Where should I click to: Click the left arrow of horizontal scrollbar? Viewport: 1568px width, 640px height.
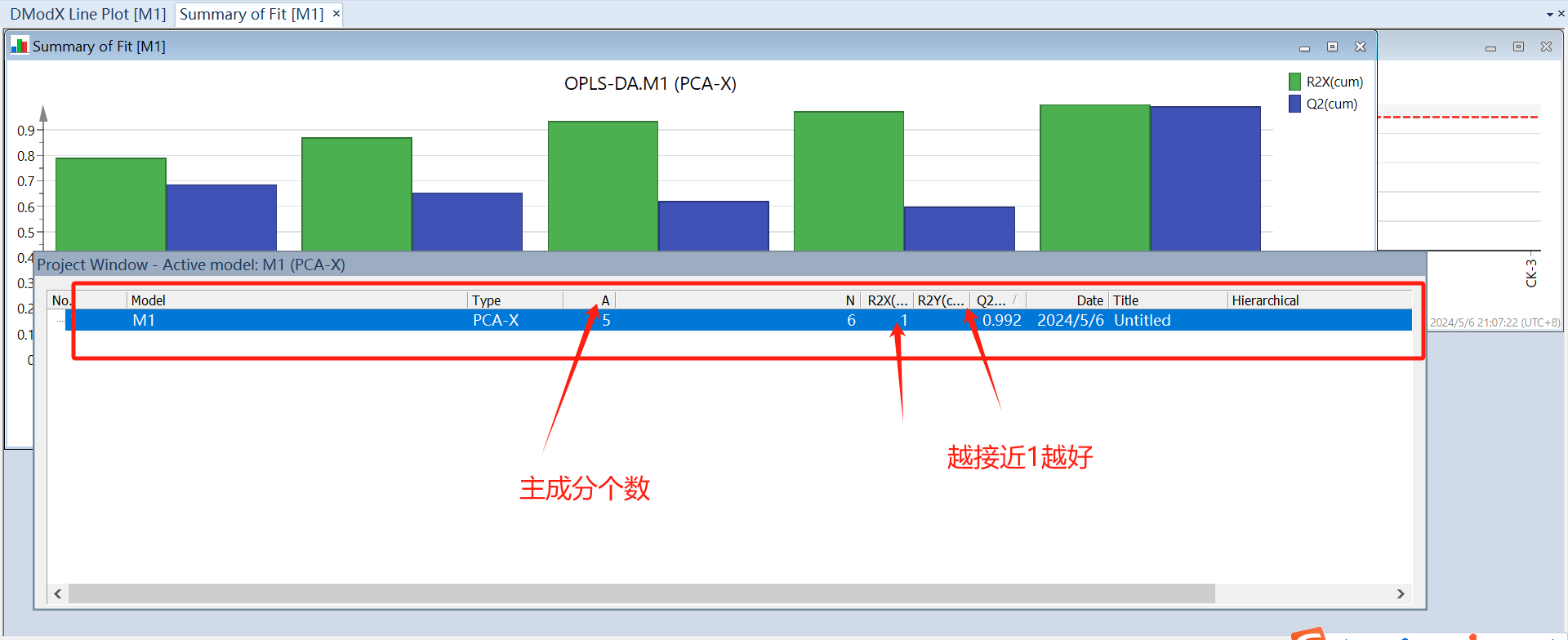(x=57, y=593)
